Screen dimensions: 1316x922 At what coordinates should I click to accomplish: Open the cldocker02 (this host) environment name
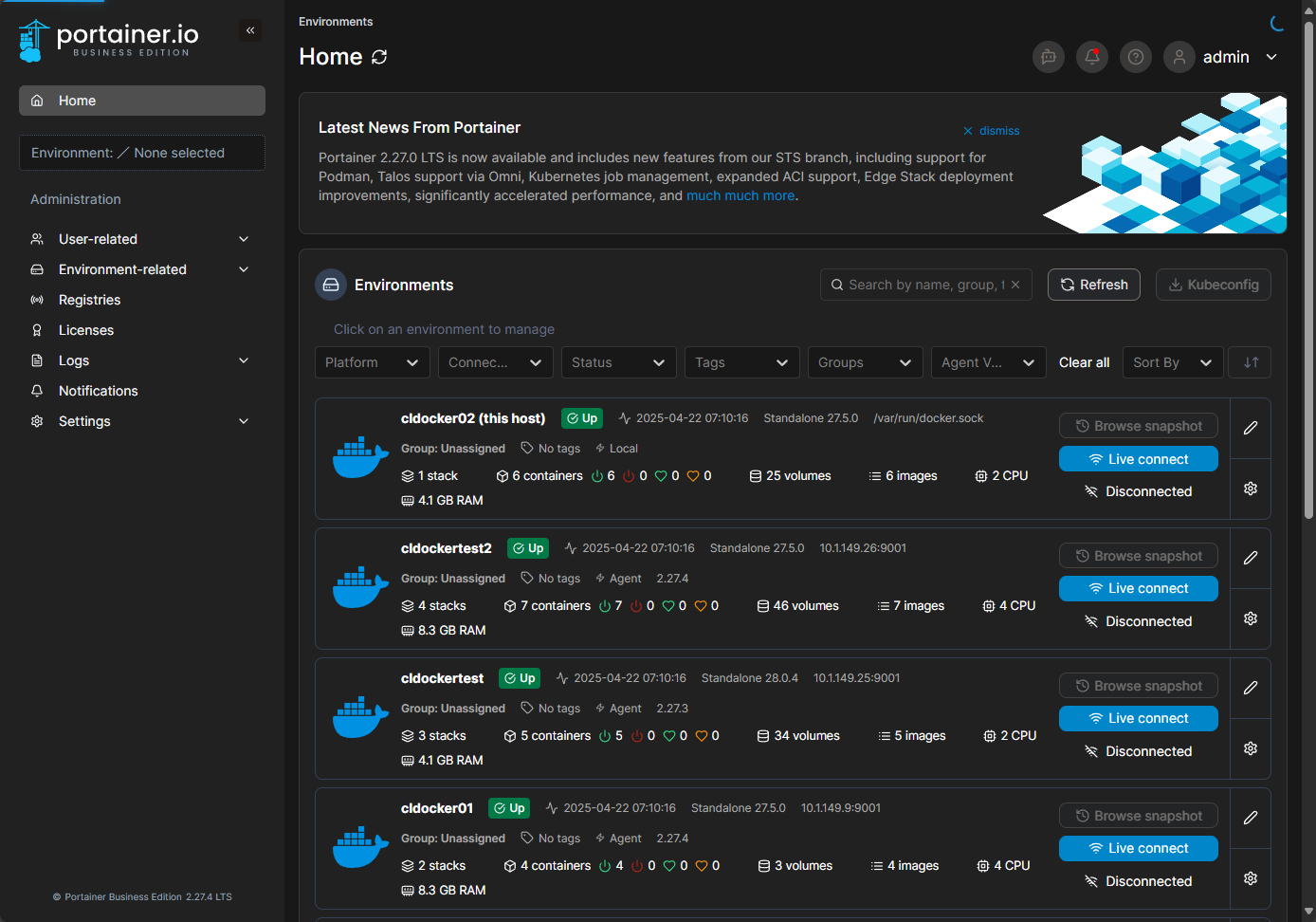[473, 418]
